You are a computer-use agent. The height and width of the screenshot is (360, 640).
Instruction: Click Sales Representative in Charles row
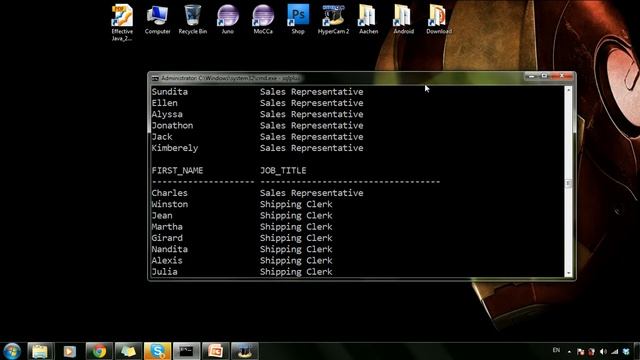[x=311, y=193]
